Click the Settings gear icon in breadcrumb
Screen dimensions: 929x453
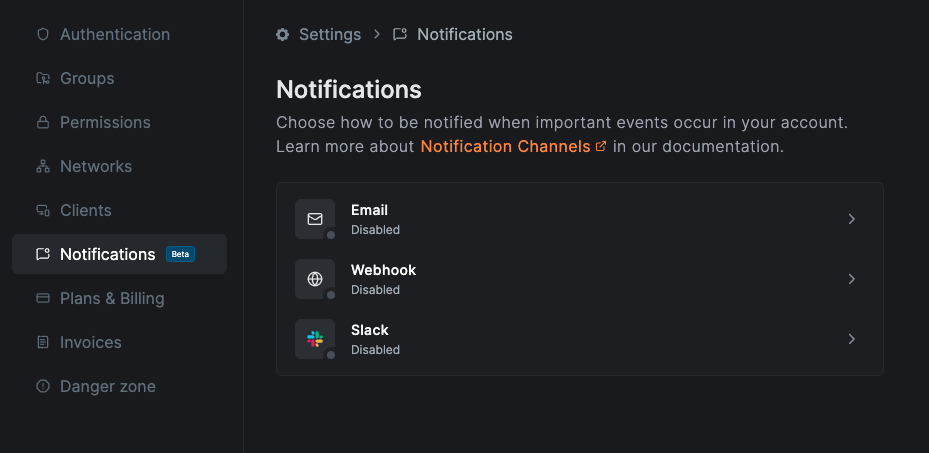tap(283, 34)
